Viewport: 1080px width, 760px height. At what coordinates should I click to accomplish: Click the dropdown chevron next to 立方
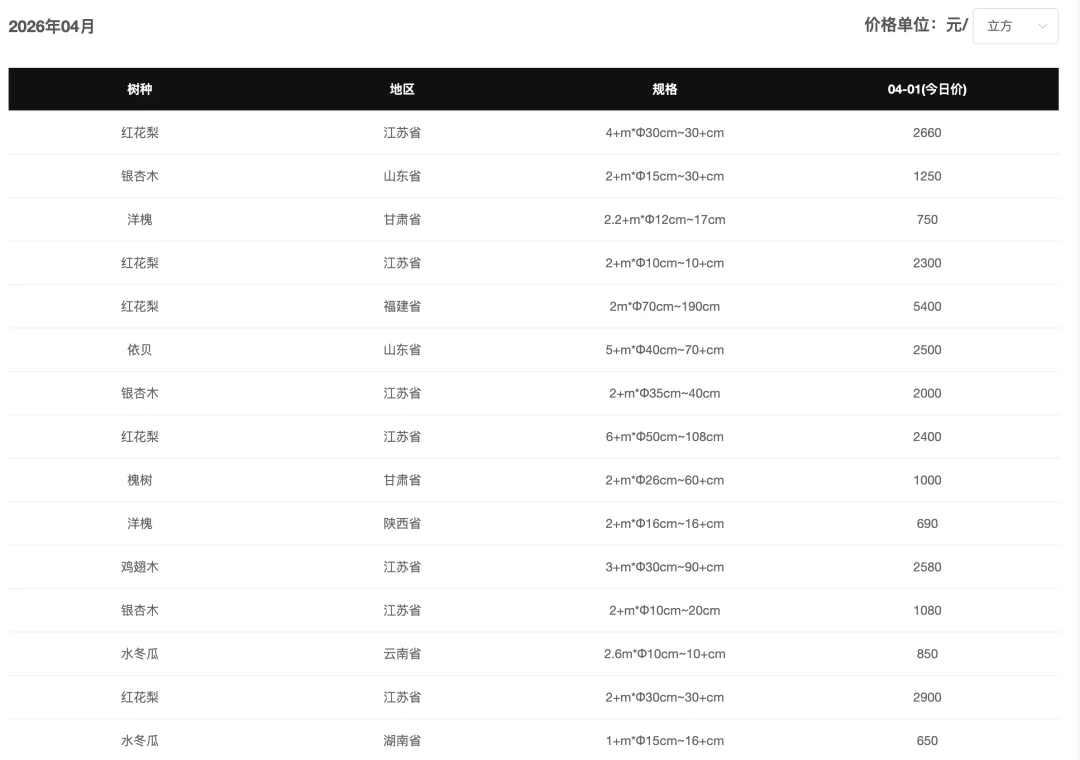[1042, 26]
